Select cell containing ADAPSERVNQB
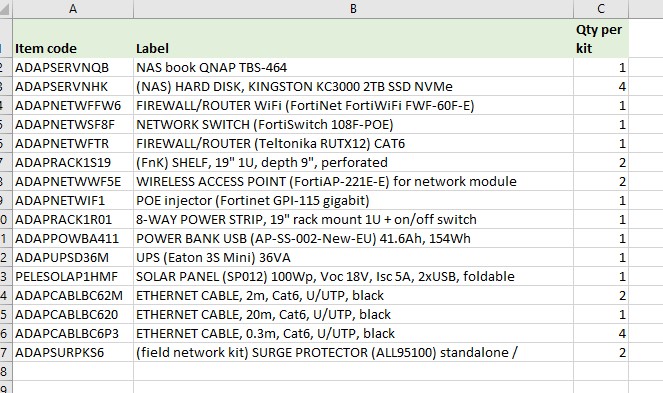 tap(73, 67)
